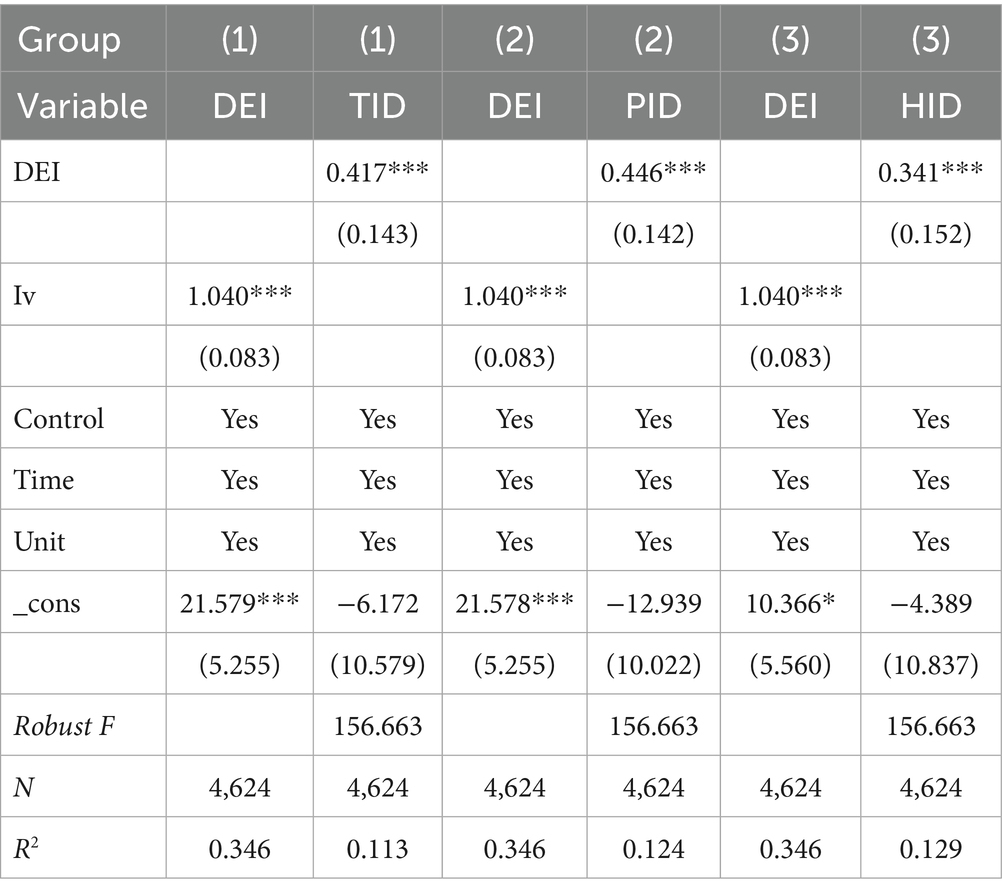
Task: Select the 0.417*** coefficient cell
Action: (378, 172)
